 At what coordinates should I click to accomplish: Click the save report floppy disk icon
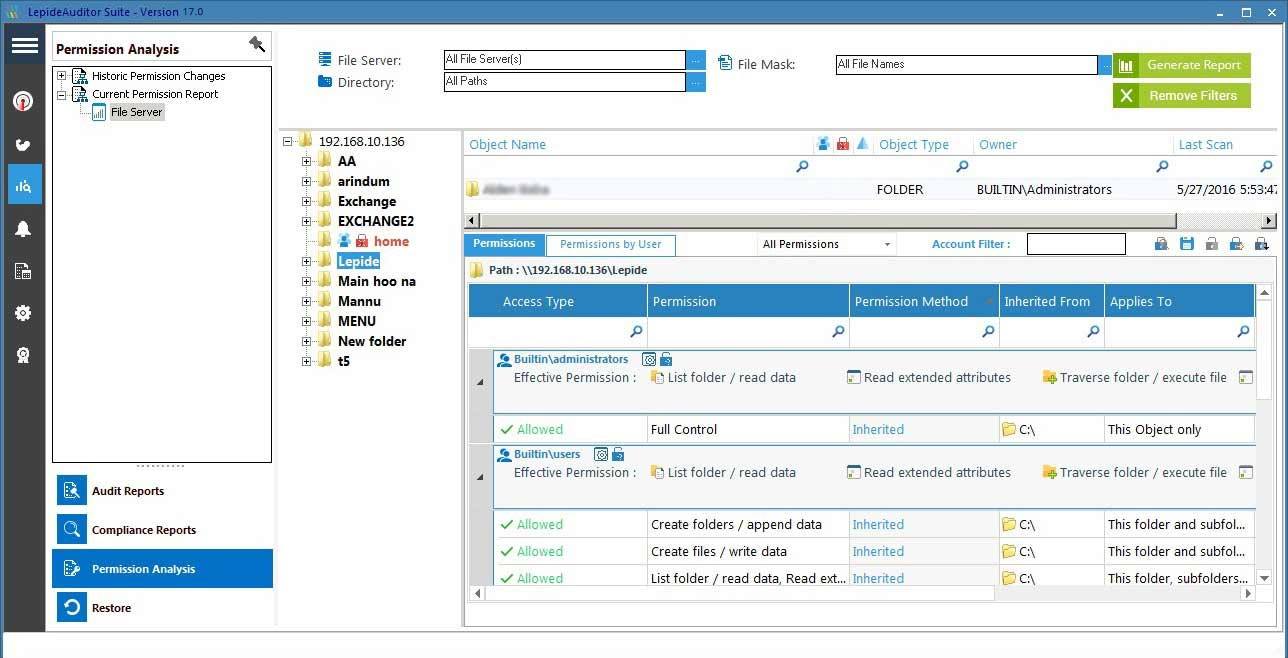(x=1186, y=243)
